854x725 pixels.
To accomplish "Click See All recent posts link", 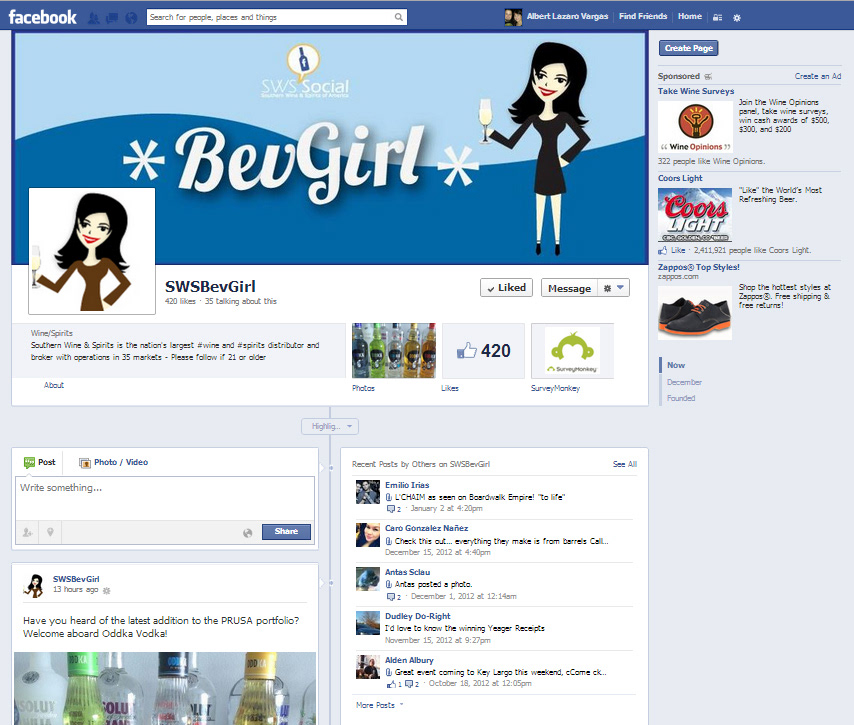I will click(625, 464).
